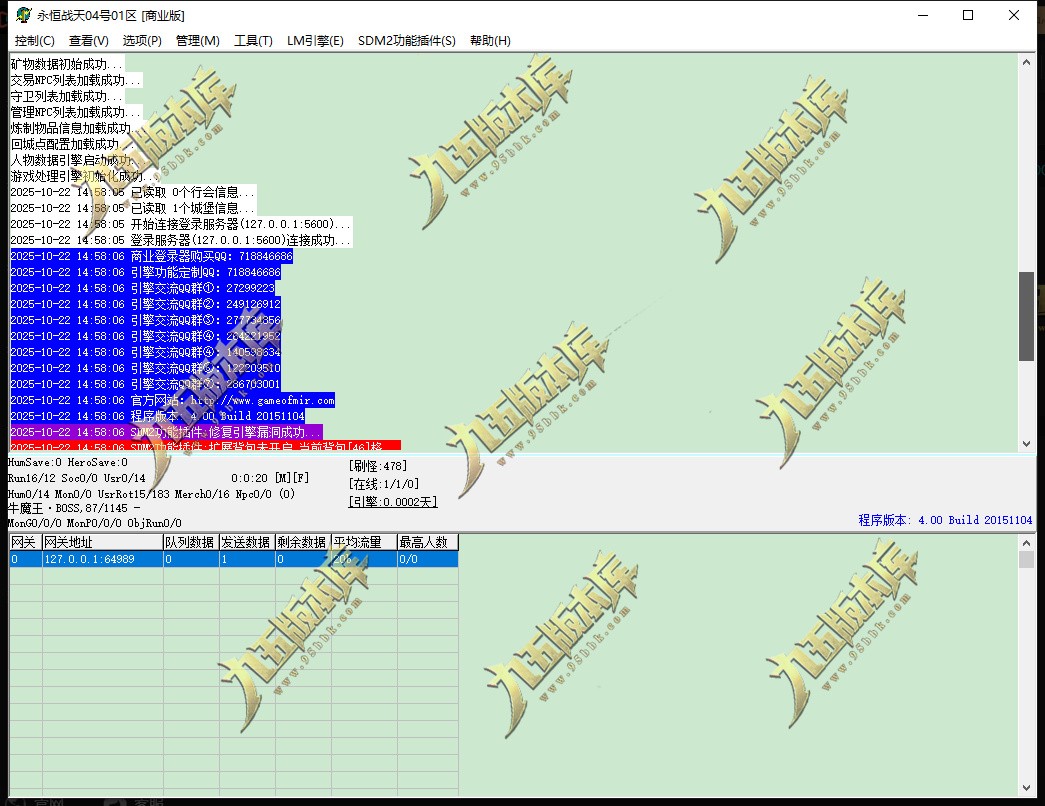The image size is (1045, 806).
Task: Click log line 开始连接登录服务器
Action: tap(181, 224)
